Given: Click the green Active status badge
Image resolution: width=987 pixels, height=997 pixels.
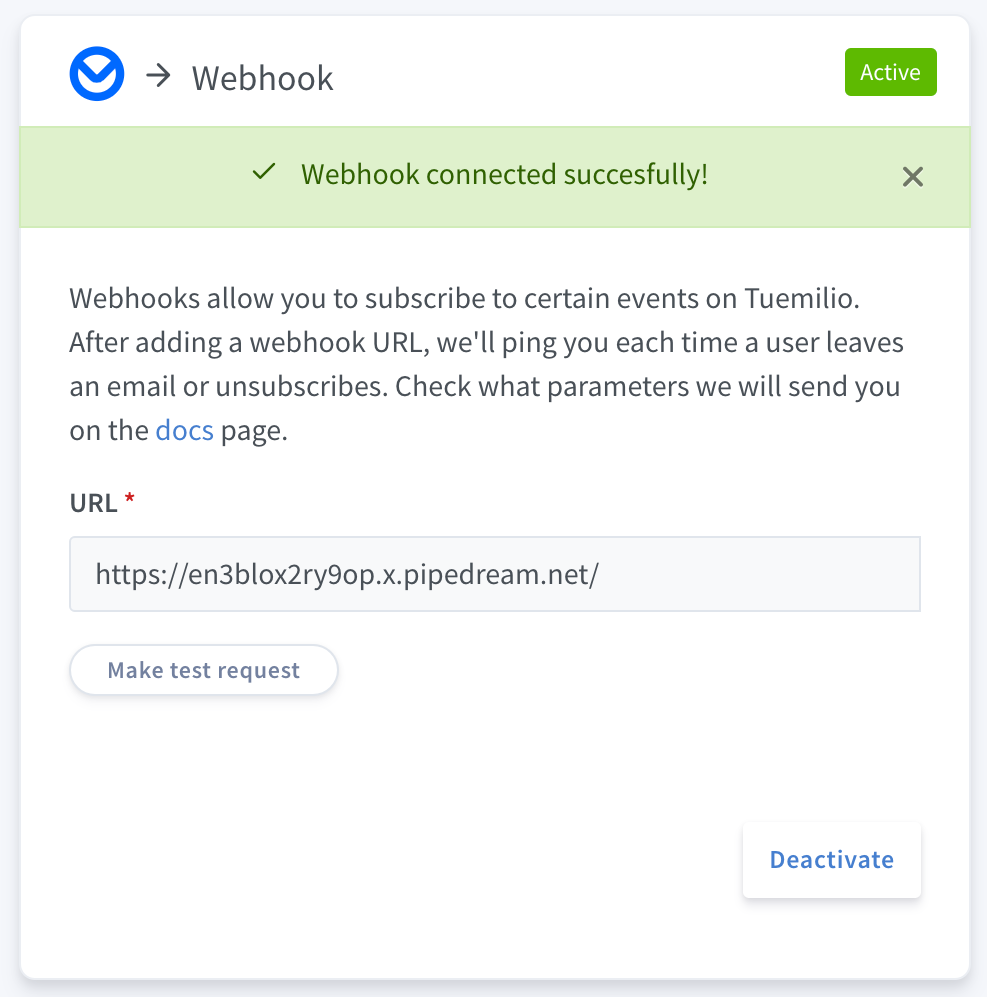Looking at the screenshot, I should [x=890, y=73].
